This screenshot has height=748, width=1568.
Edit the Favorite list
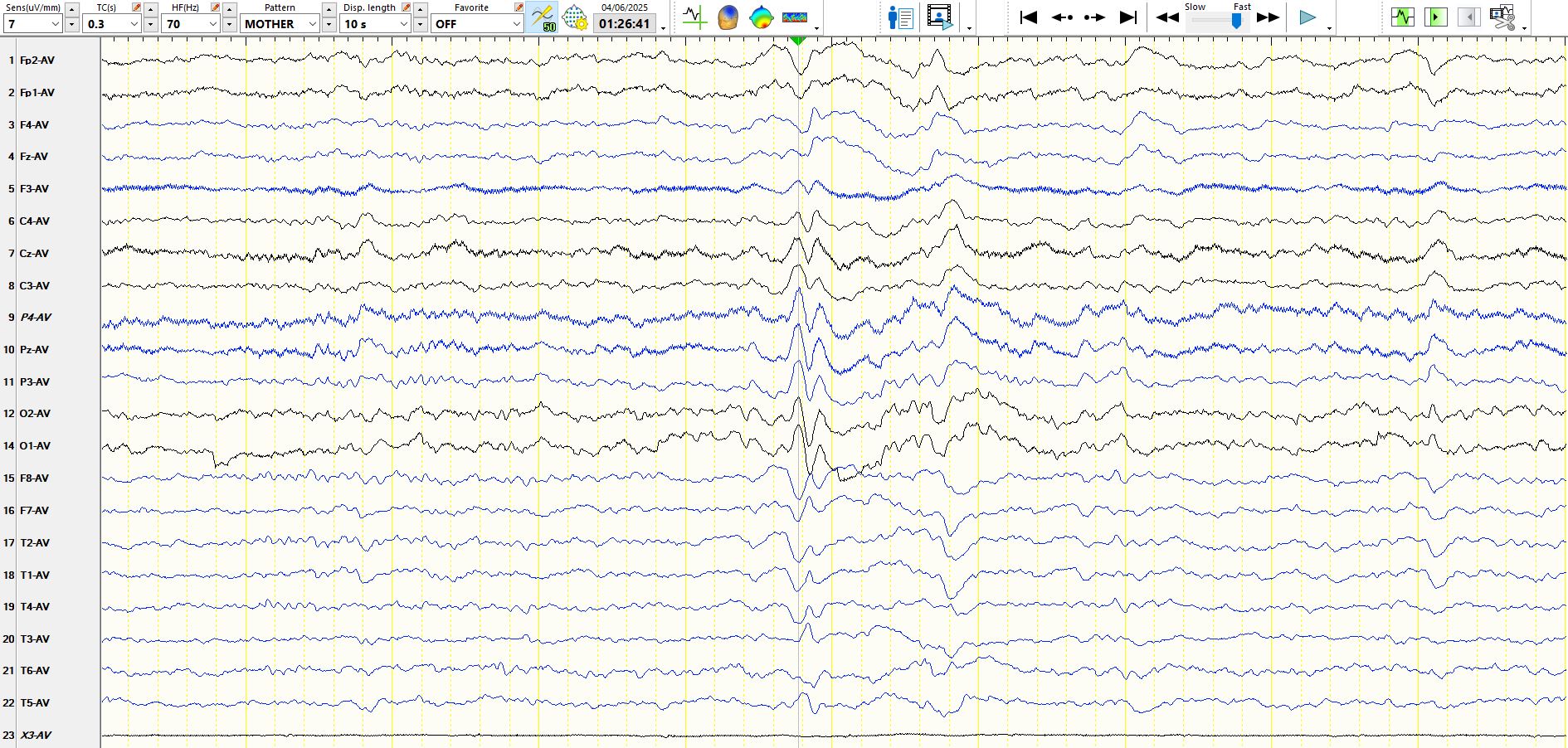(519, 7)
